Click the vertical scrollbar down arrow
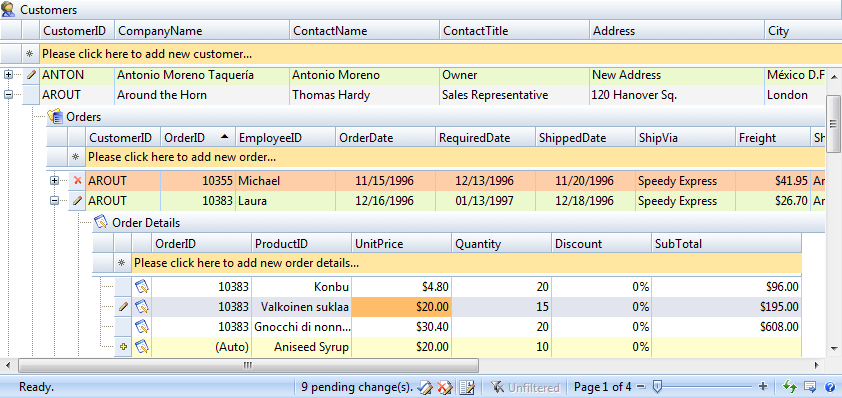Screen dimensions: 842x398 pos(833,348)
